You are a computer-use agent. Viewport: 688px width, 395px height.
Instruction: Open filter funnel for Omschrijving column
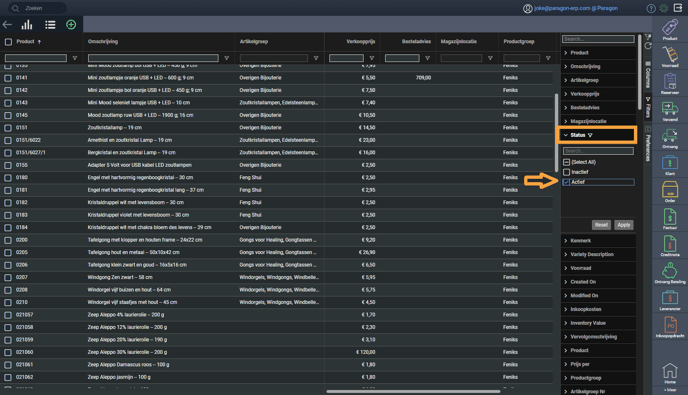tap(226, 58)
